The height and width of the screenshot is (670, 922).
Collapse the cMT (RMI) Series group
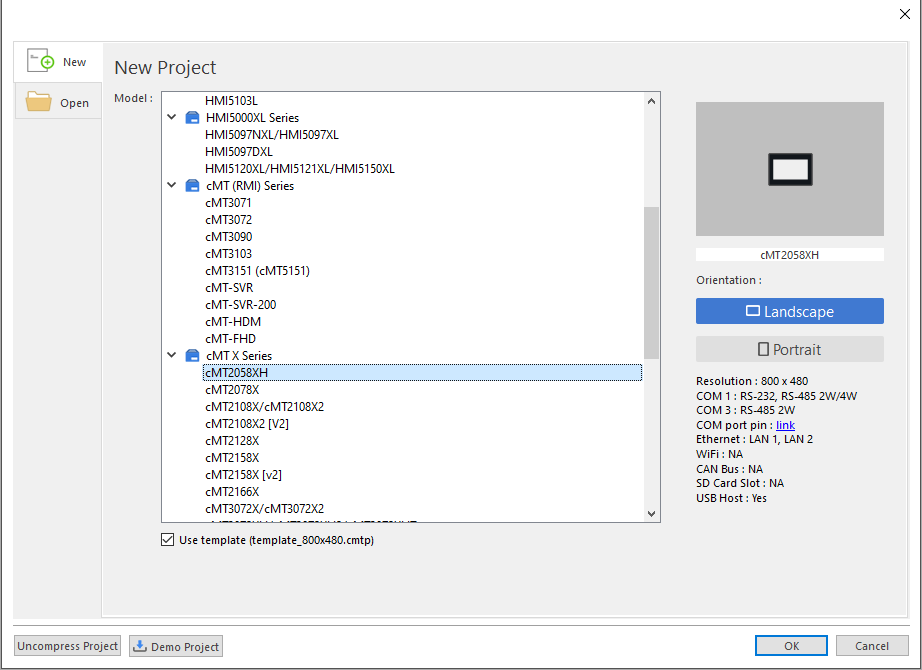click(x=172, y=185)
